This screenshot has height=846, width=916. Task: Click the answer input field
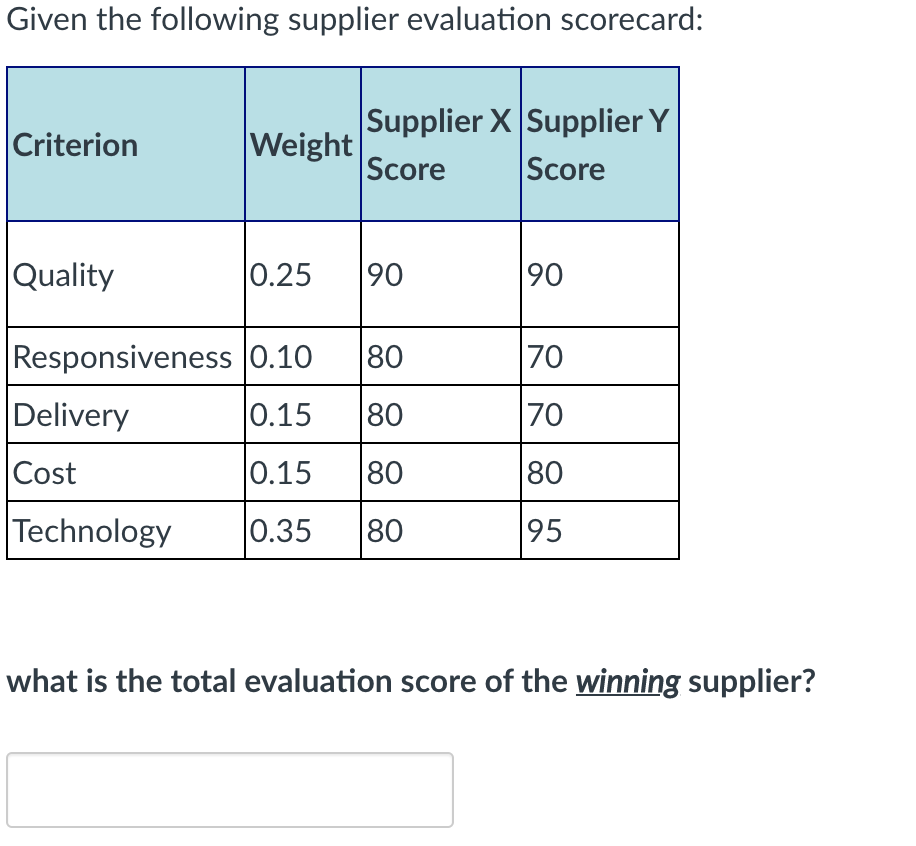(x=230, y=789)
